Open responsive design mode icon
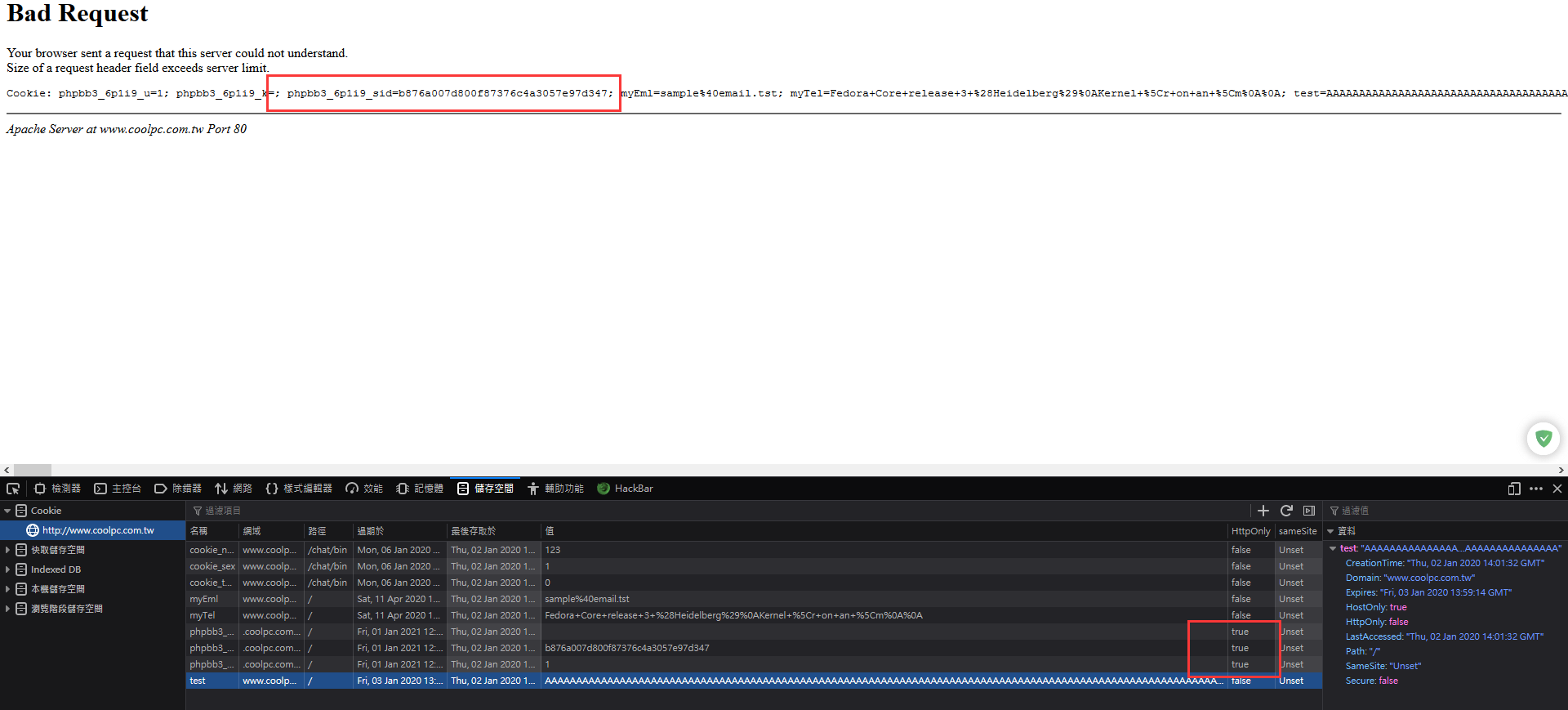The image size is (1568, 710). [x=1514, y=489]
